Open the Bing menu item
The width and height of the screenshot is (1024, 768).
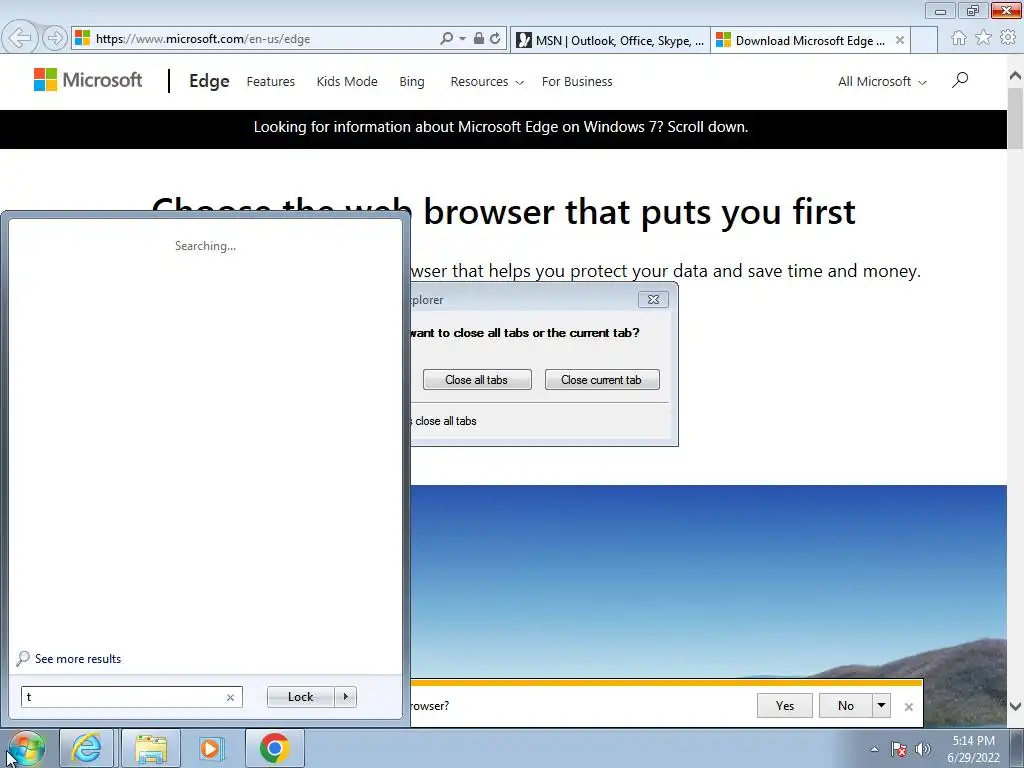coord(411,82)
